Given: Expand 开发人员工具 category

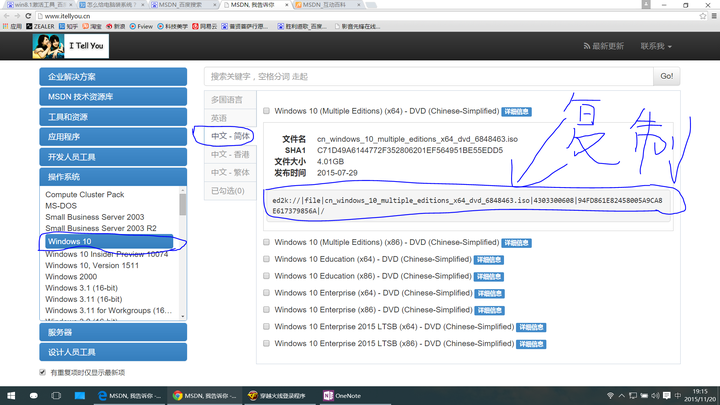Looking at the screenshot, I should [x=113, y=157].
